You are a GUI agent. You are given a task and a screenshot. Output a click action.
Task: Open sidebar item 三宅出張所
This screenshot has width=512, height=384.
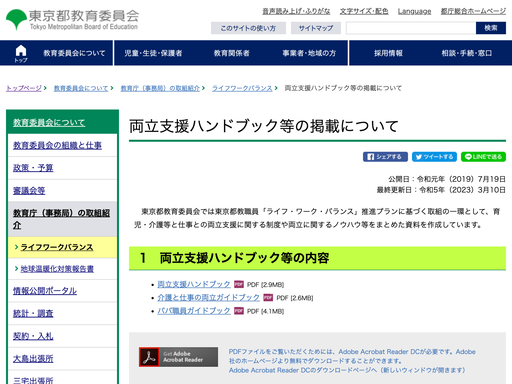coord(33,380)
